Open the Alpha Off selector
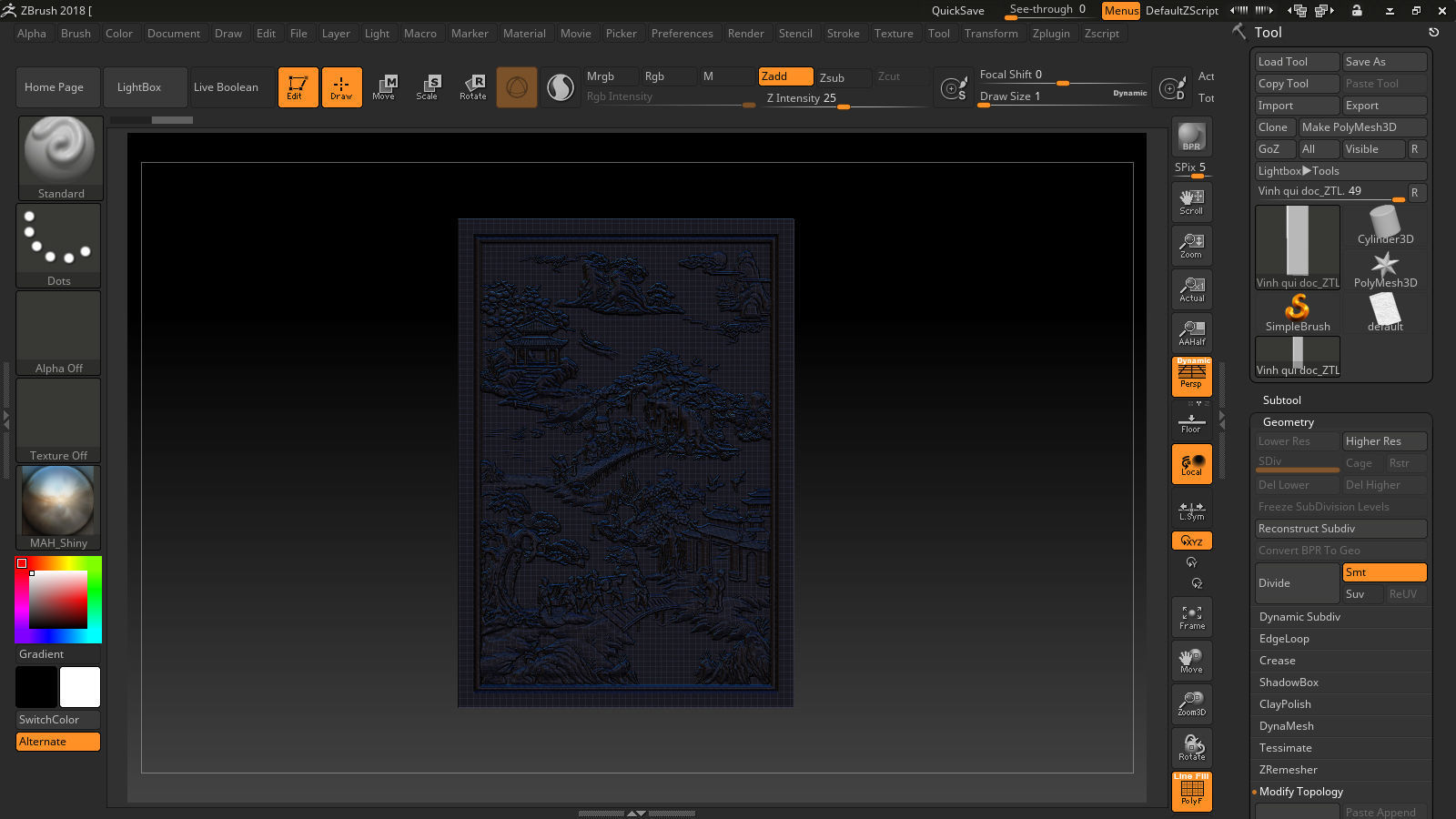This screenshot has width=1456, height=819. tap(58, 332)
